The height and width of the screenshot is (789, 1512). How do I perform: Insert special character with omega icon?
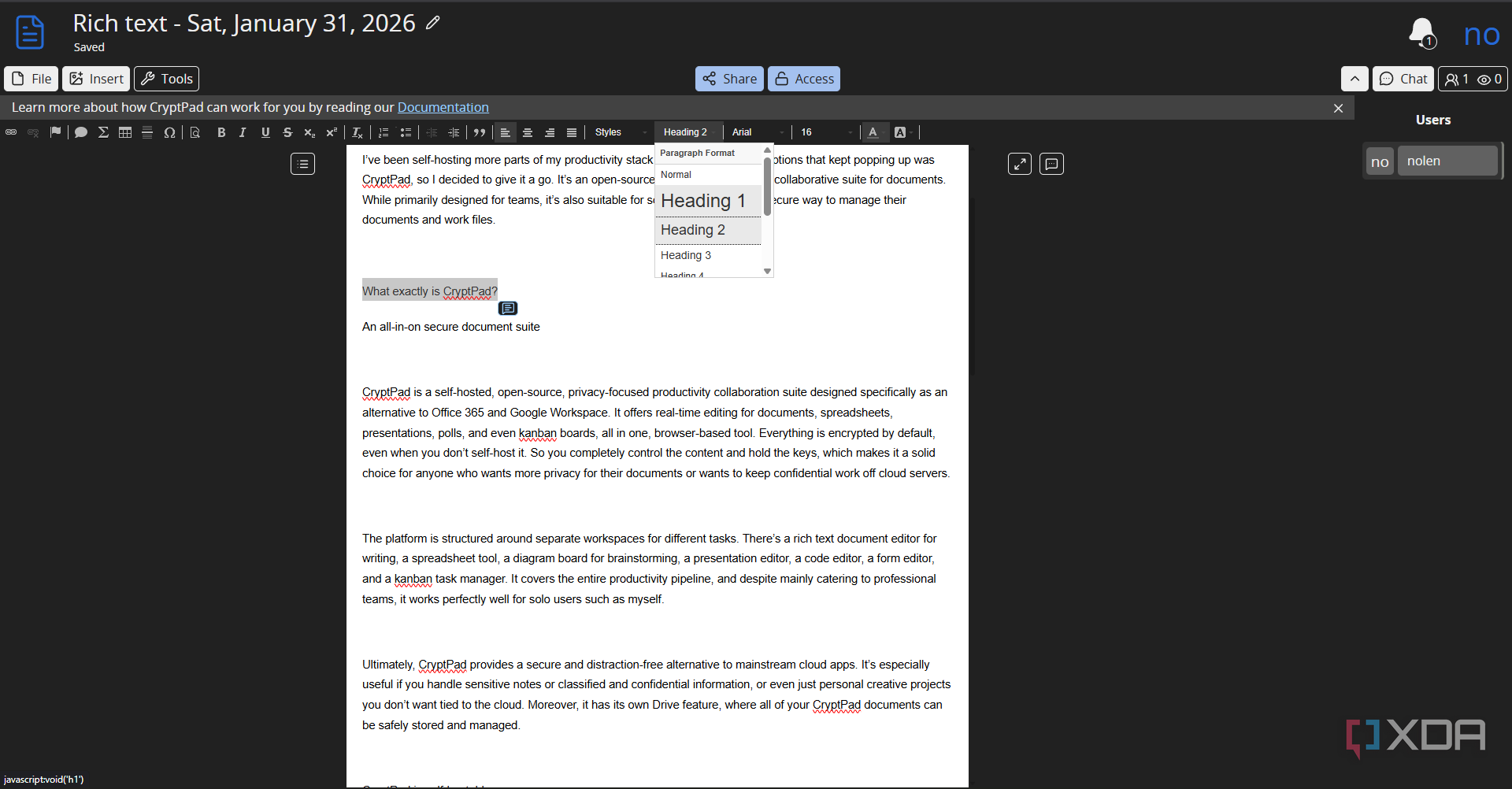(x=169, y=132)
